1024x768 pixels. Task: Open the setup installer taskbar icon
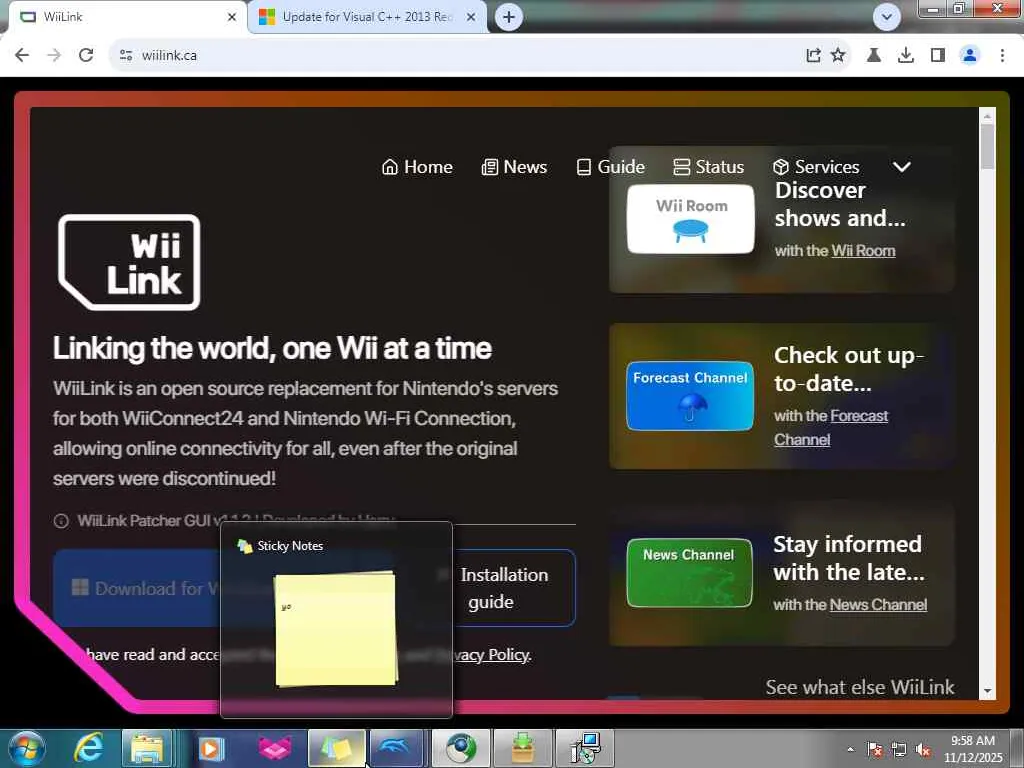584,748
